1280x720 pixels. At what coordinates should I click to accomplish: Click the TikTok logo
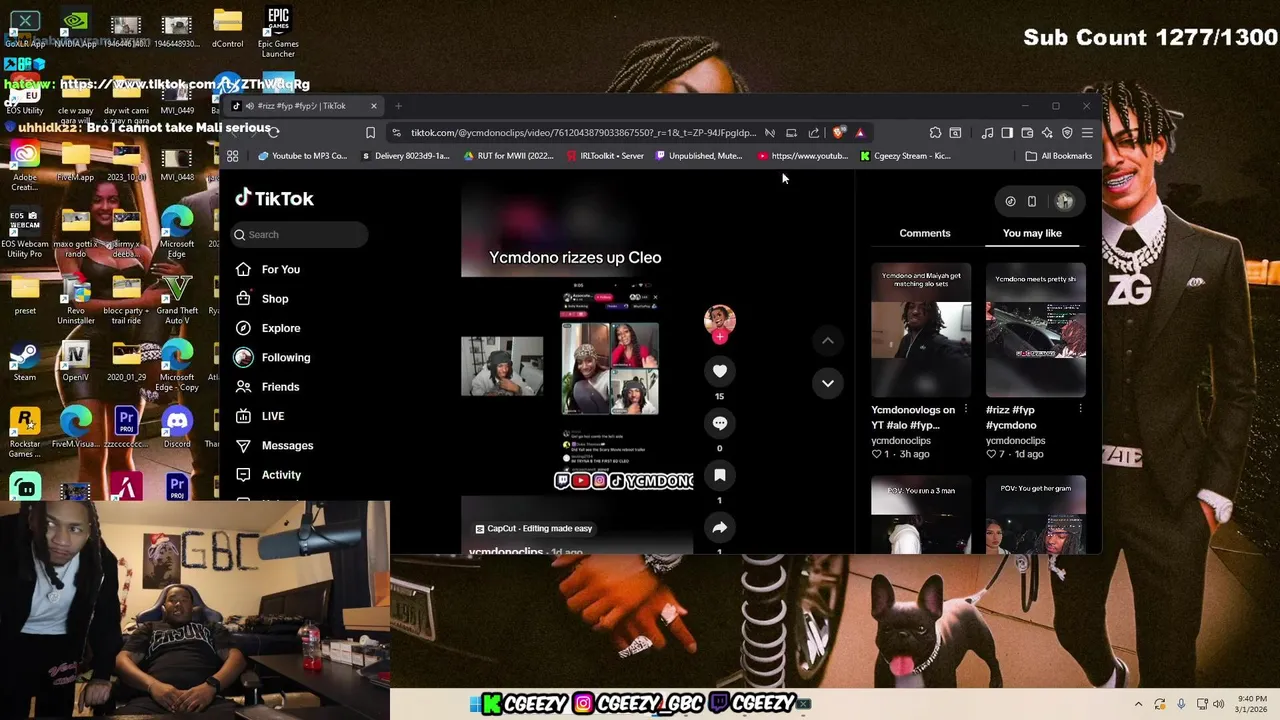click(275, 198)
